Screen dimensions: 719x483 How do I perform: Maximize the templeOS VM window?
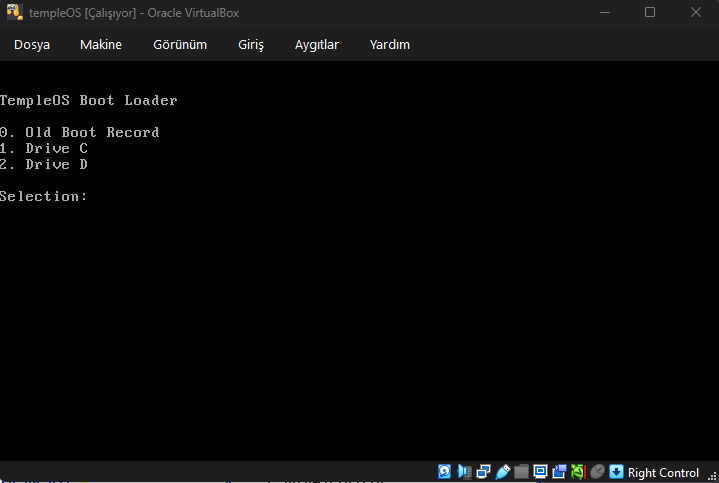[x=650, y=12]
